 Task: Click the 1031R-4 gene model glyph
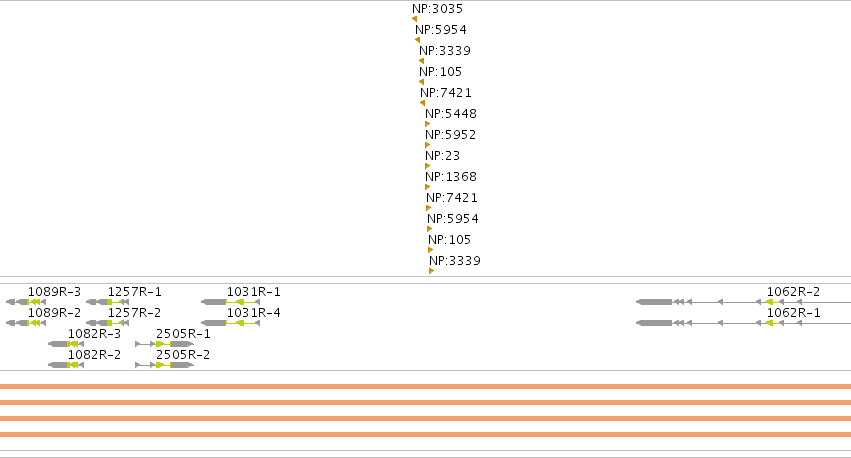point(231,323)
